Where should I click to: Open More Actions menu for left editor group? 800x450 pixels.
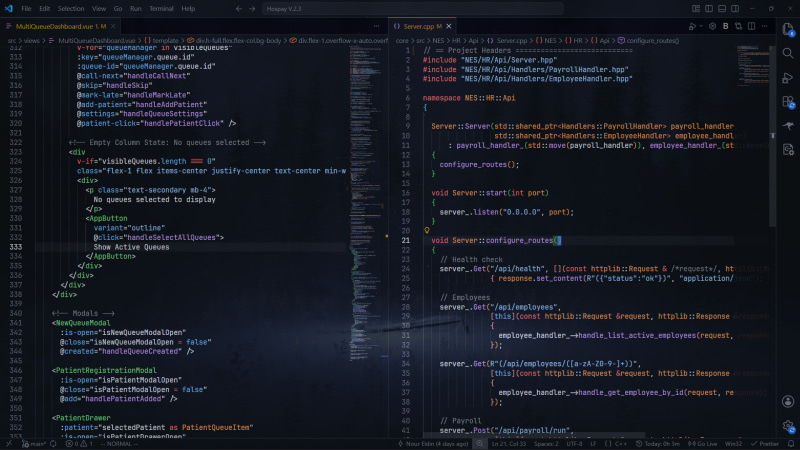[x=376, y=27]
